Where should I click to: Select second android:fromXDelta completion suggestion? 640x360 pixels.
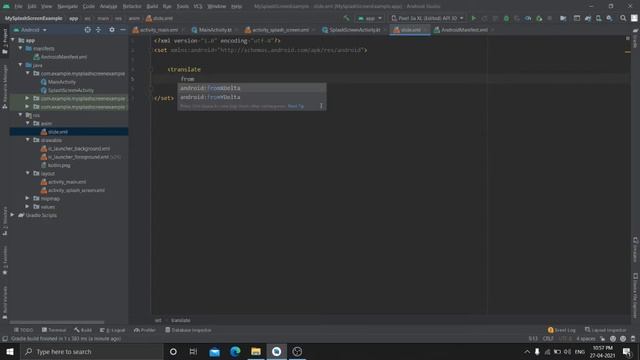point(251,97)
